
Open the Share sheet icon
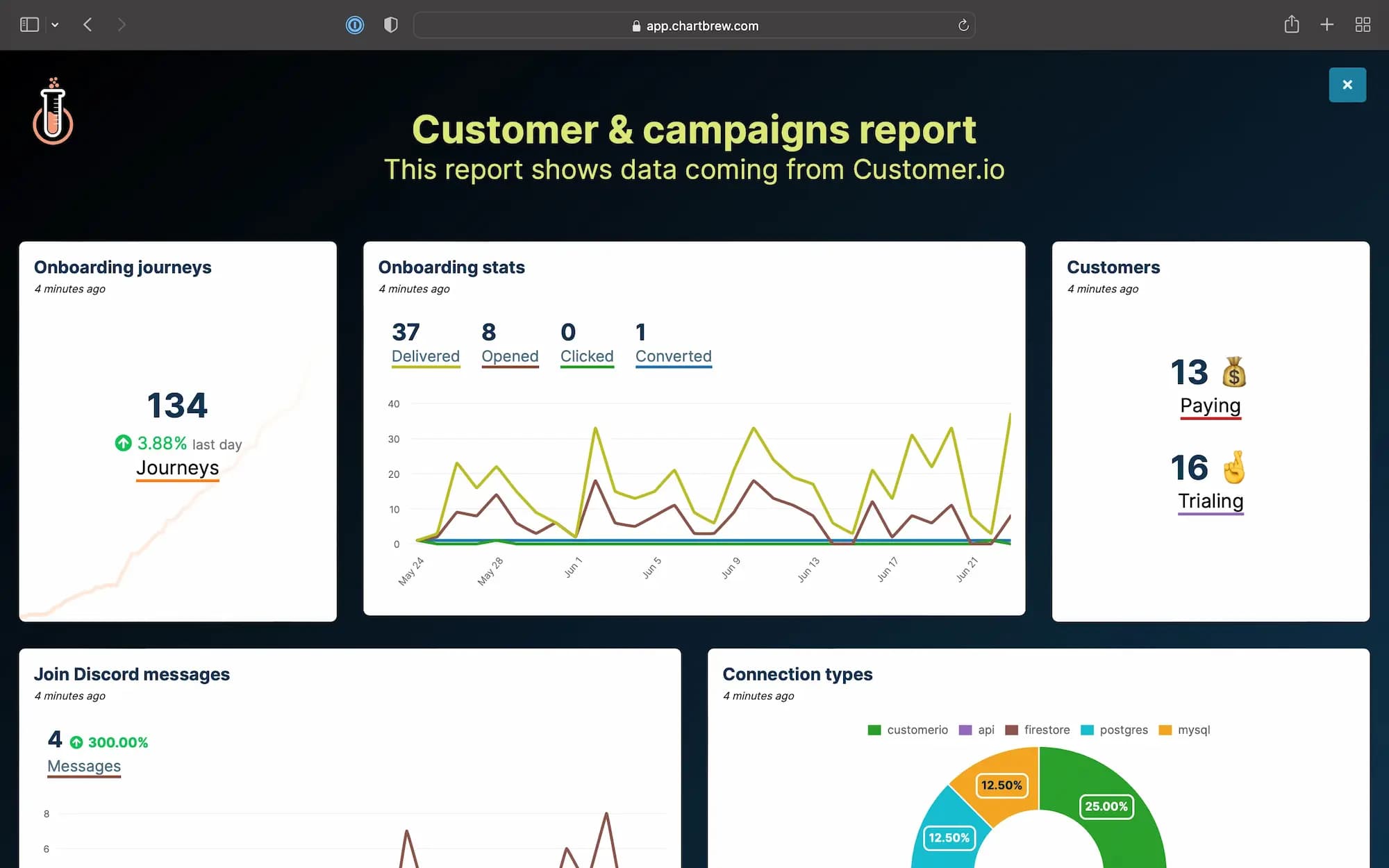click(x=1291, y=24)
